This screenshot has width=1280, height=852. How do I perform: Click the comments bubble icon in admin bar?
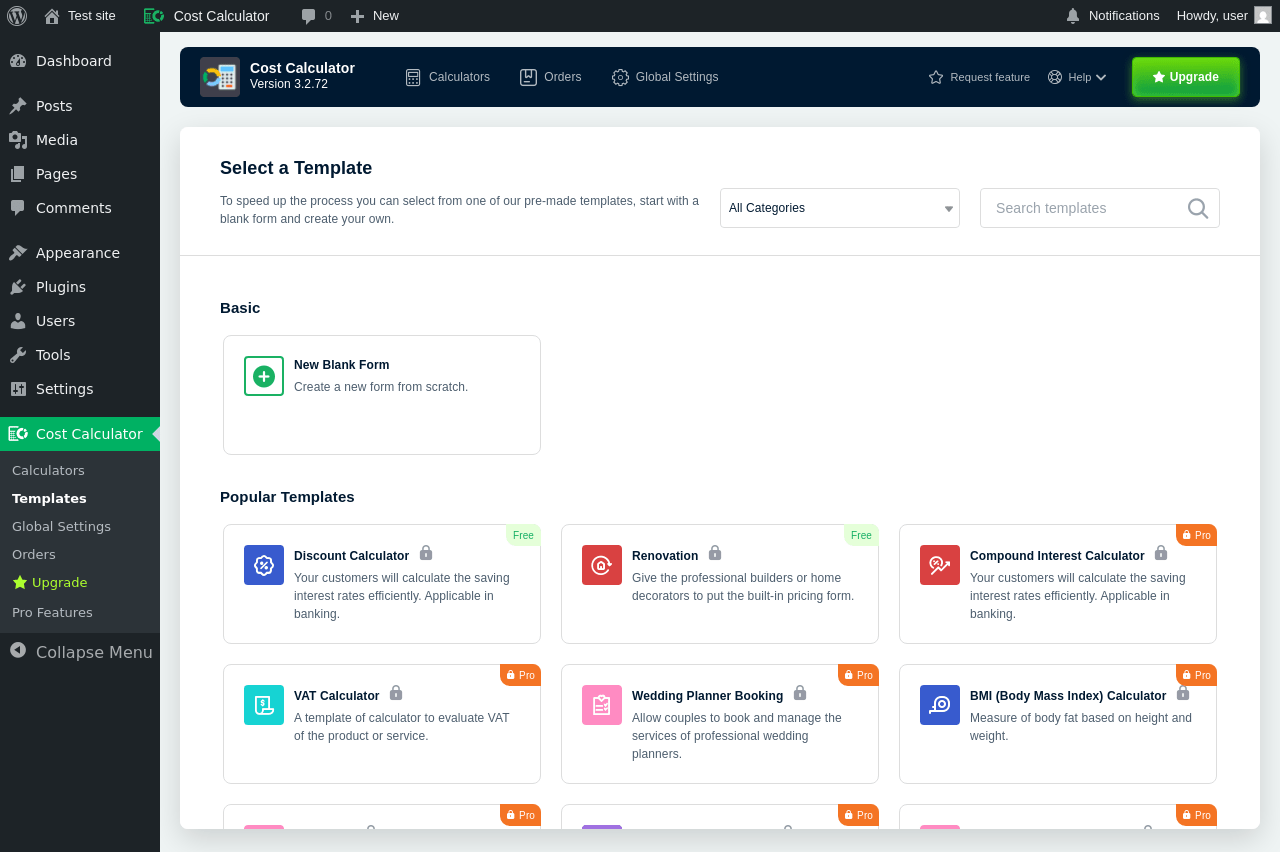point(309,16)
